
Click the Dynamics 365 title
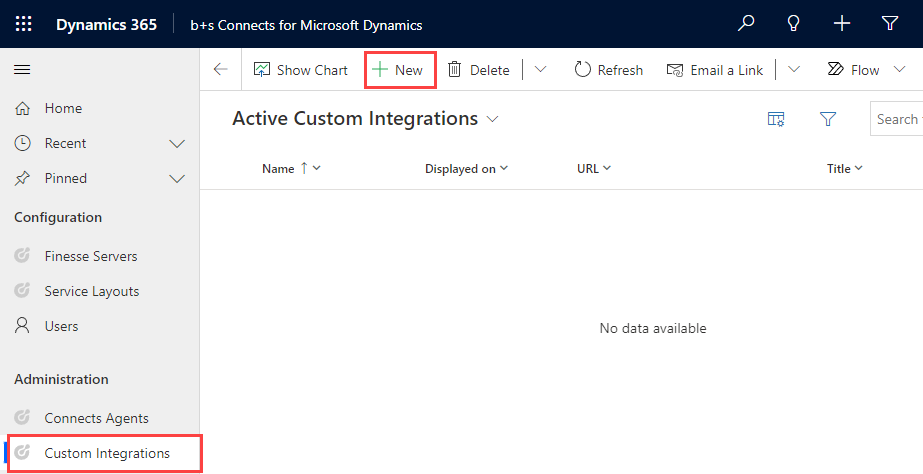pos(107,25)
